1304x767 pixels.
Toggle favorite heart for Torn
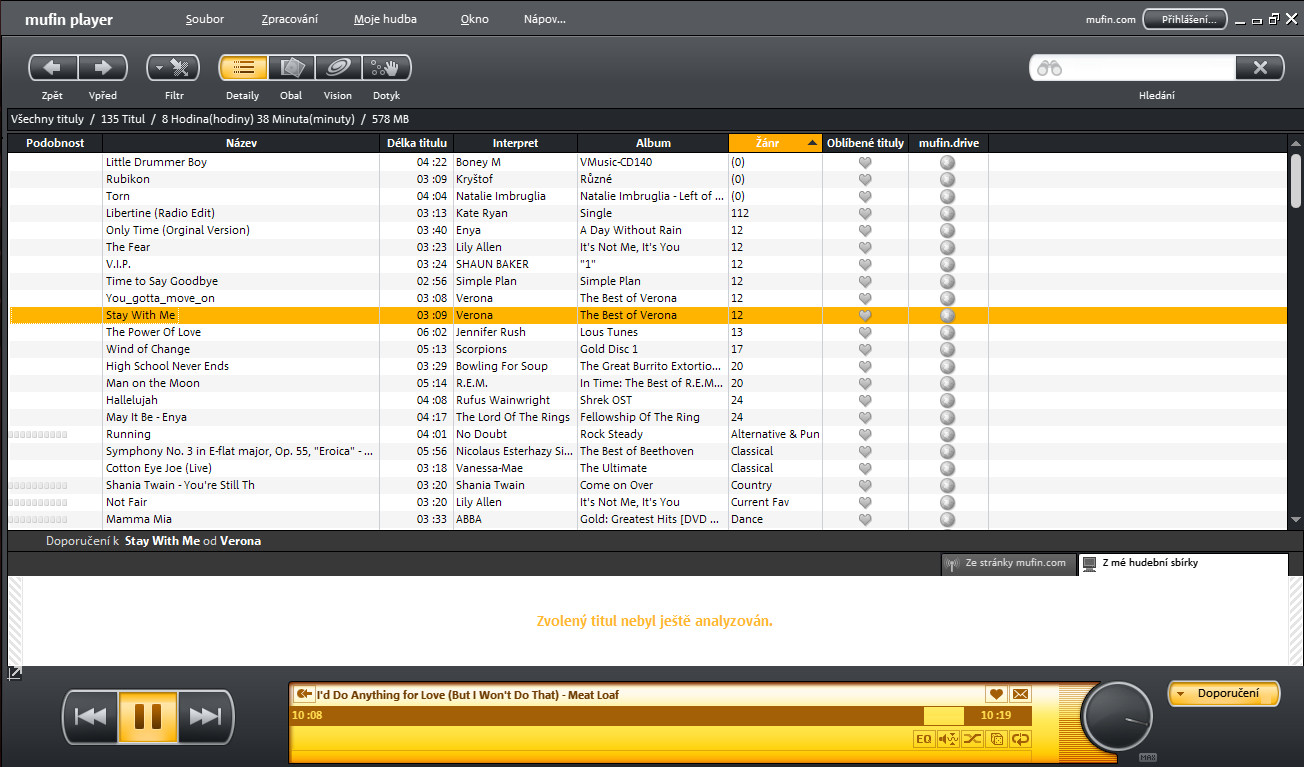865,196
